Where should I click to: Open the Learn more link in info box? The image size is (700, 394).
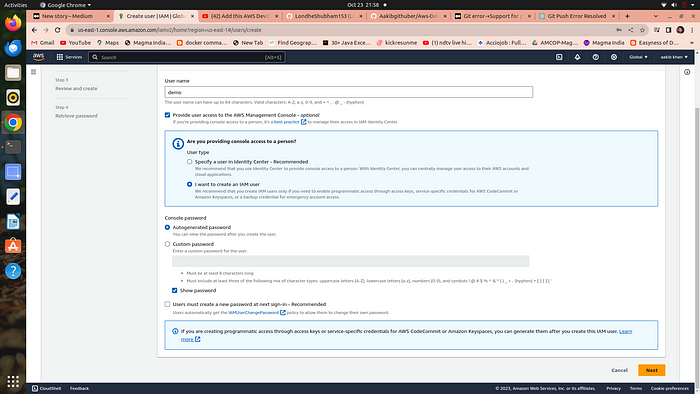point(625,332)
